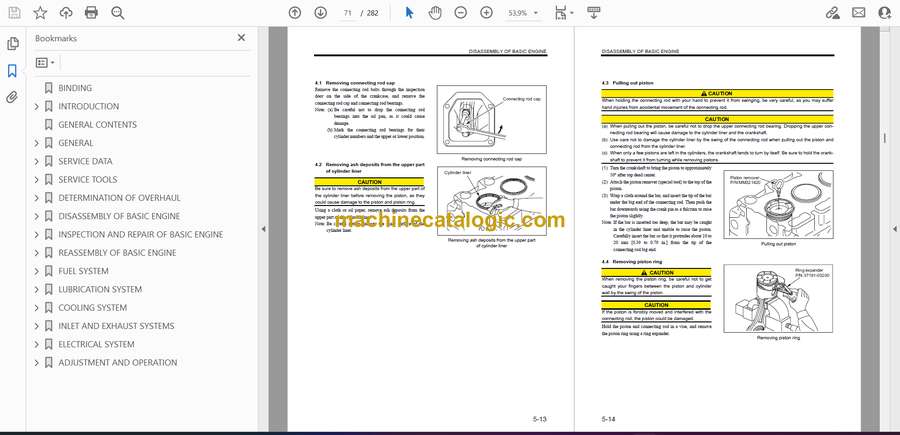This screenshot has height=435, width=900.
Task: Expand REASSEMBLY OF BASIC ENGINE bookmark
Action: click(37, 253)
